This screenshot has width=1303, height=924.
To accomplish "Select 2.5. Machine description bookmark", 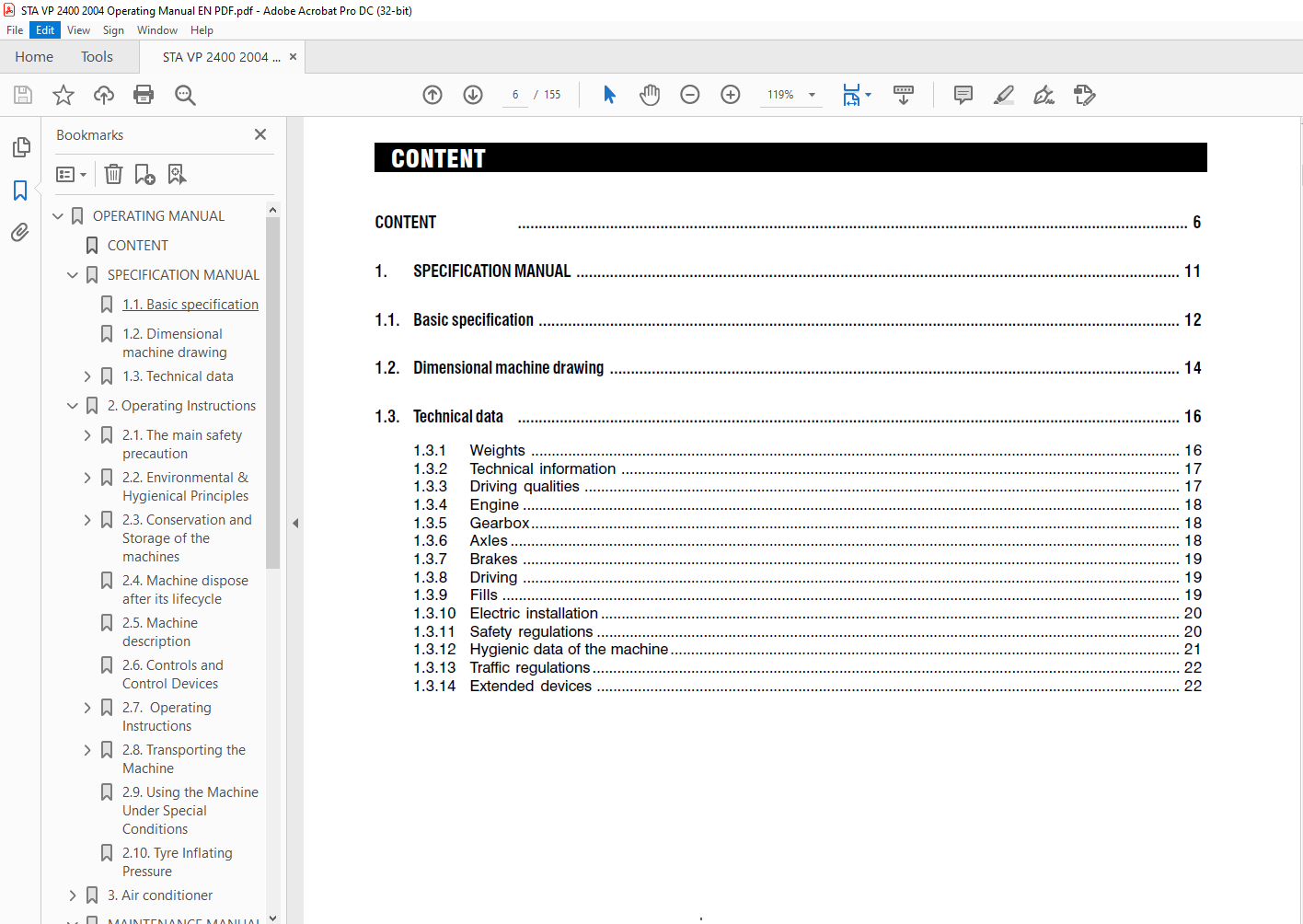I will [160, 632].
